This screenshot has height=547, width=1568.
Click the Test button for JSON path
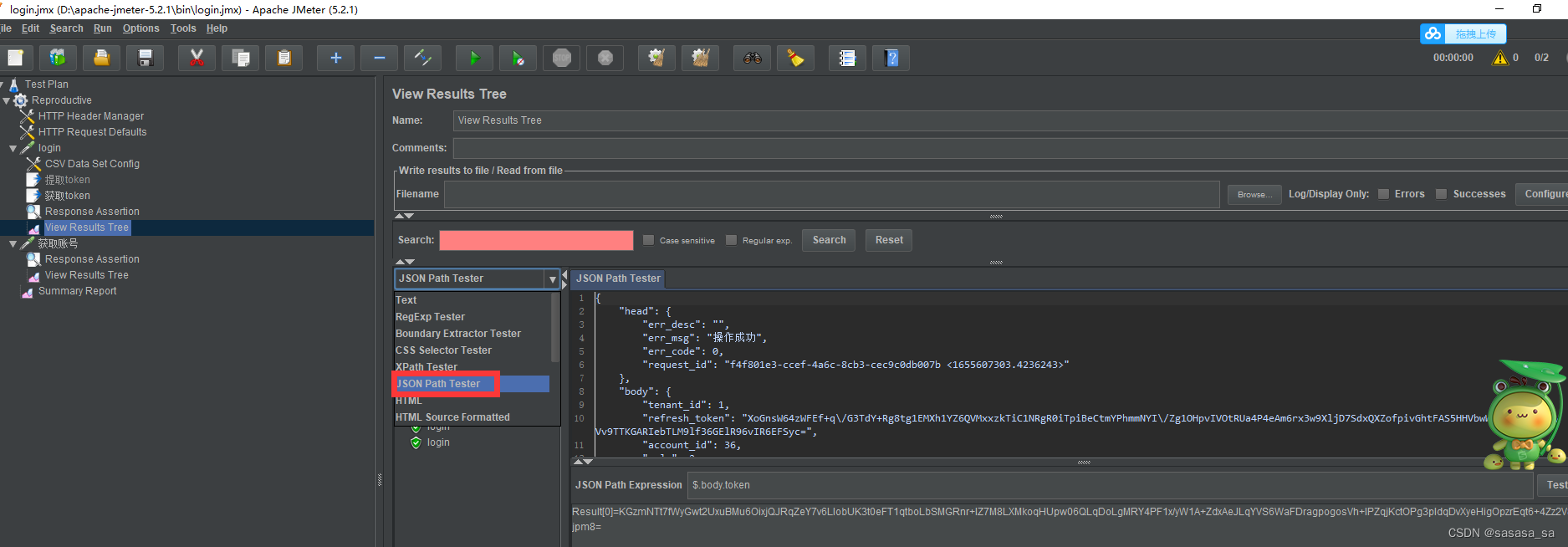tap(1553, 485)
